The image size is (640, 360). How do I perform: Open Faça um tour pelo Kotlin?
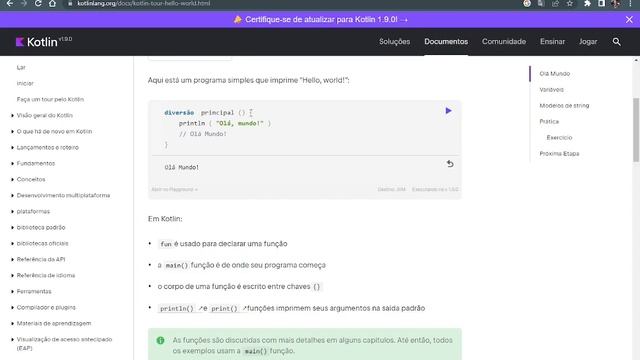[50, 99]
